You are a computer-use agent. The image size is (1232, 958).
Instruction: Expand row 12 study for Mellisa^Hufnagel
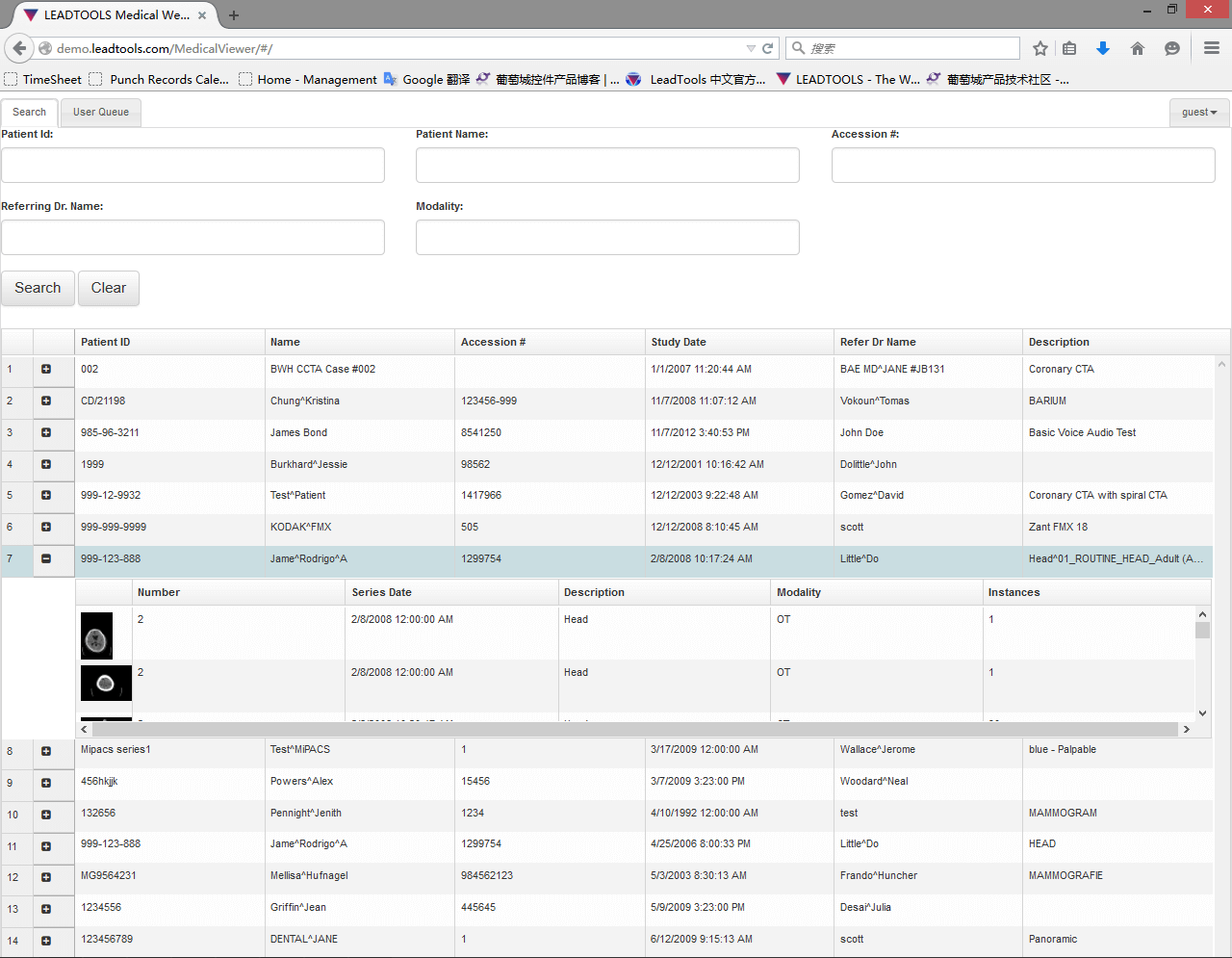(46, 877)
